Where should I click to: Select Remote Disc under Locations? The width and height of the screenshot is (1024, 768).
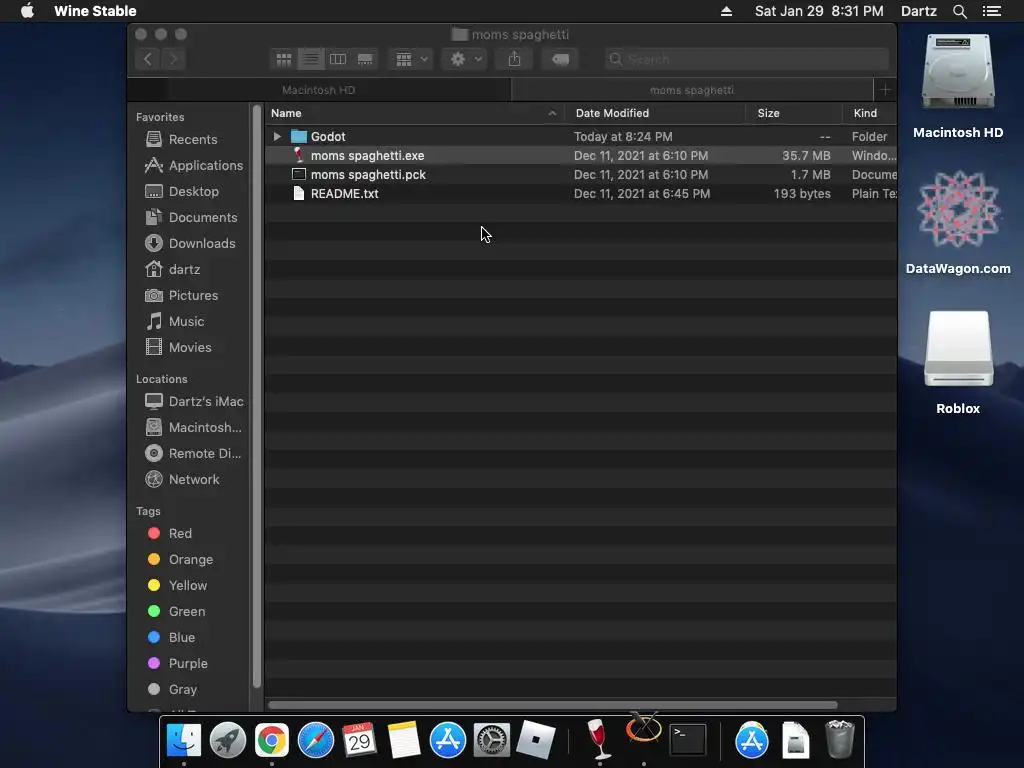[194, 453]
